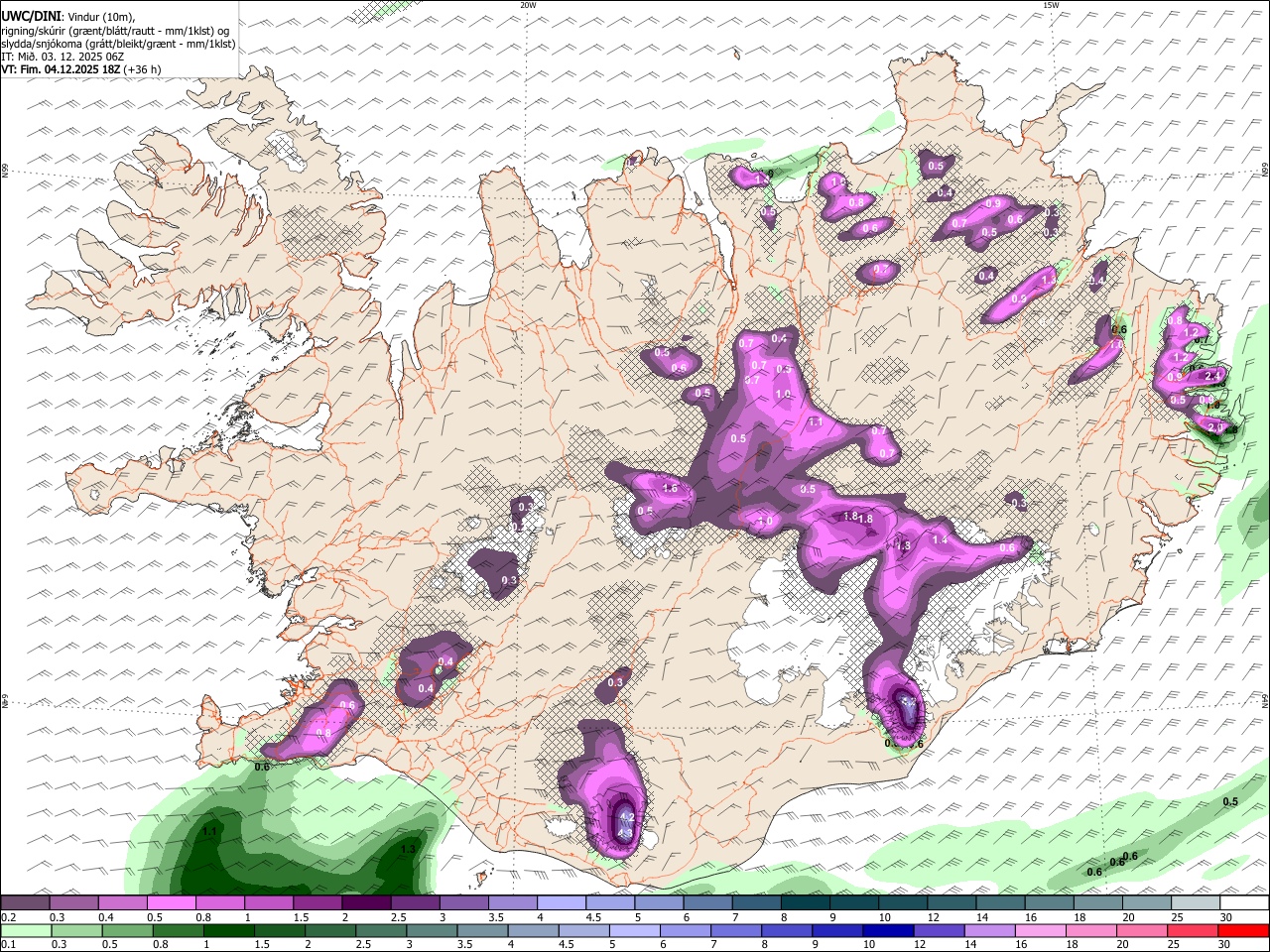
Task: Select the light pink bottom-row swatch at 16
Action: (x=1039, y=930)
